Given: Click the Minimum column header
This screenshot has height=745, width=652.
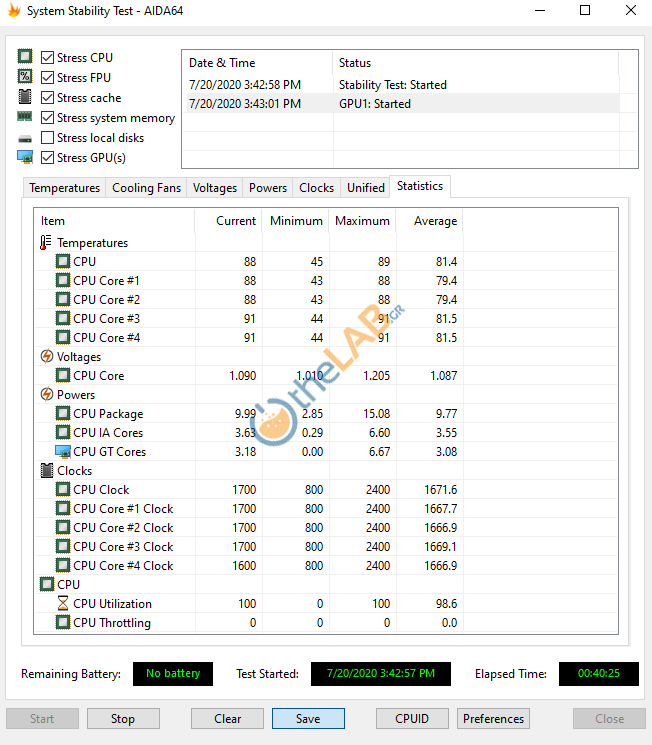Looking at the screenshot, I should pos(296,221).
